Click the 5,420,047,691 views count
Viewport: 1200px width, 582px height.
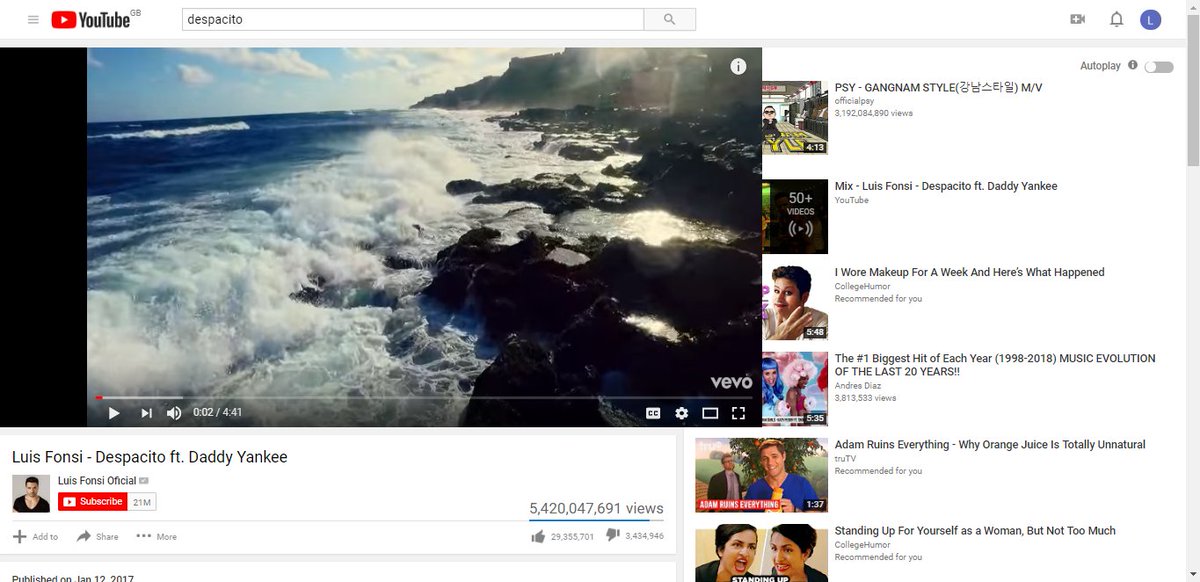[596, 508]
